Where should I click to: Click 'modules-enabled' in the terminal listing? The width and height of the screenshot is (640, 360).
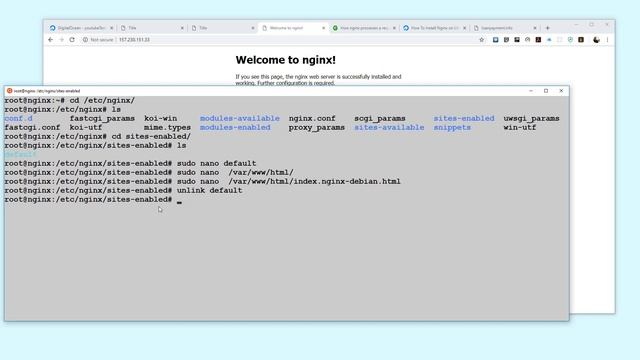[235, 127]
